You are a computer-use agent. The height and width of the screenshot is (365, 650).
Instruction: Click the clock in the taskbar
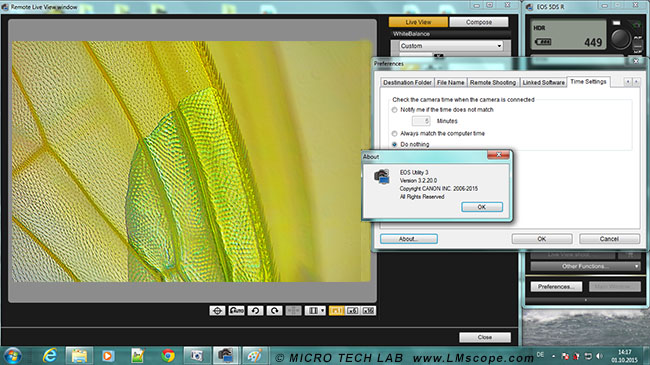point(624,356)
